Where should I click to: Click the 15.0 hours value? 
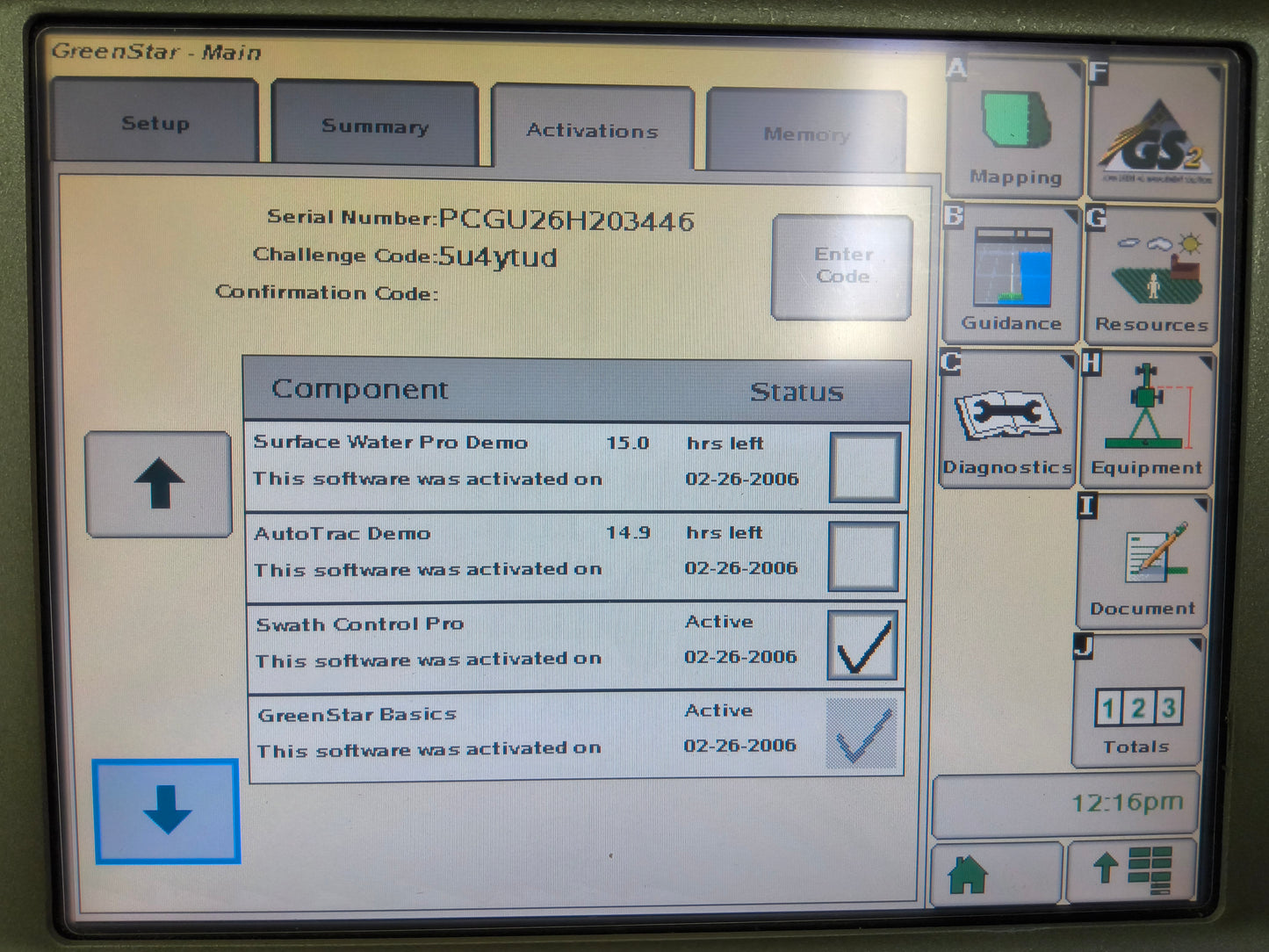(x=628, y=443)
